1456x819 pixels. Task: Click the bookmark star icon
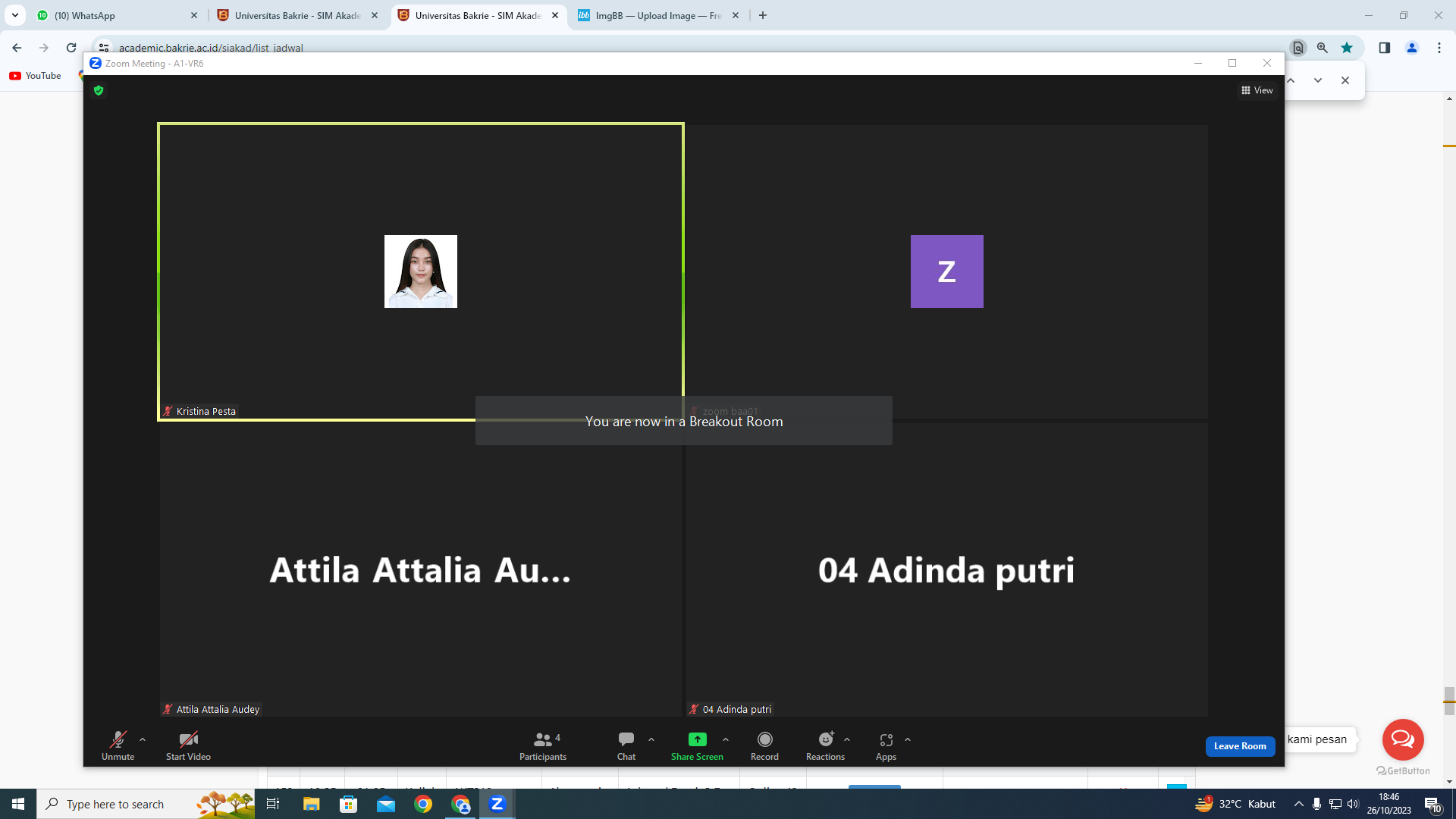(1347, 48)
